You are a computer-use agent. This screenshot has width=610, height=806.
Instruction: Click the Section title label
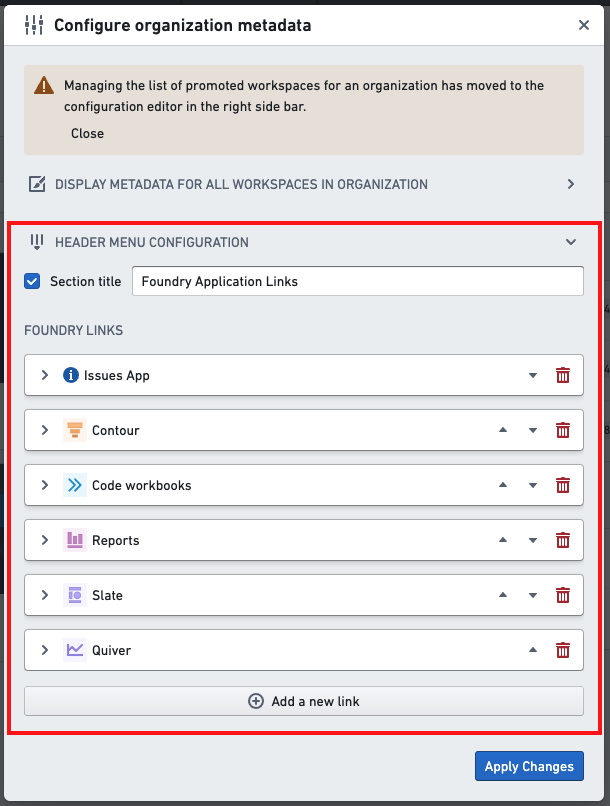86,281
